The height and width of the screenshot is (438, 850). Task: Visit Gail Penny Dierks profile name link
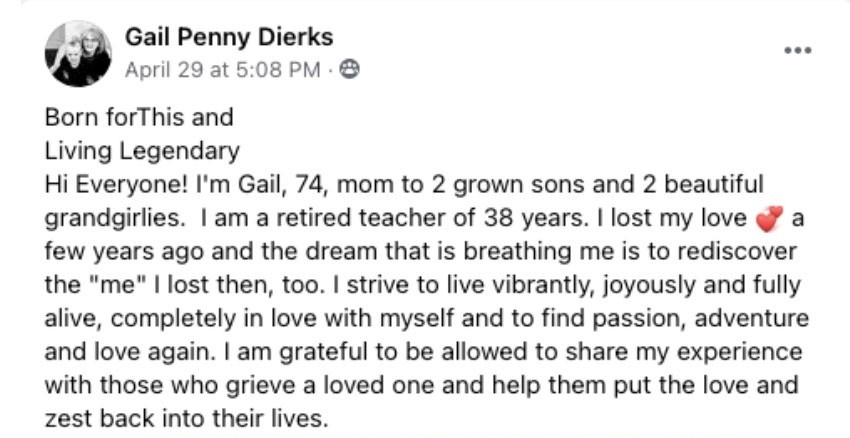[229, 37]
